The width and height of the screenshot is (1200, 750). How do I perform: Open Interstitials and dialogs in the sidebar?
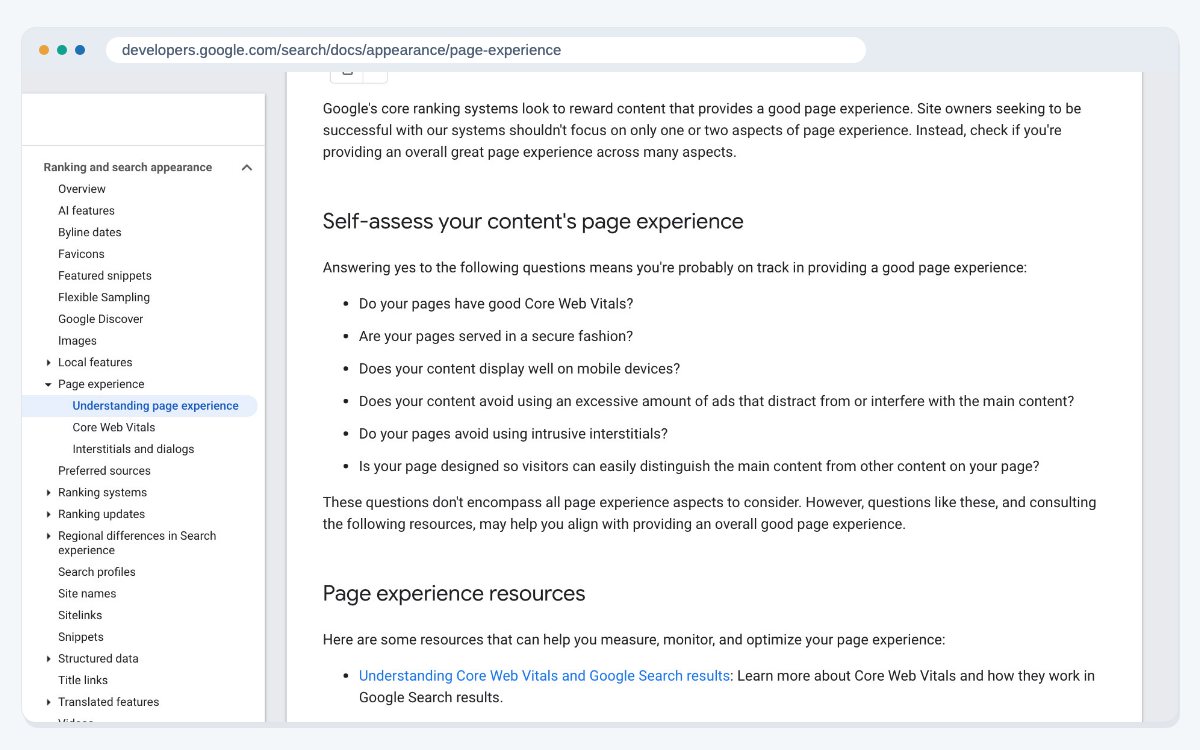134,449
